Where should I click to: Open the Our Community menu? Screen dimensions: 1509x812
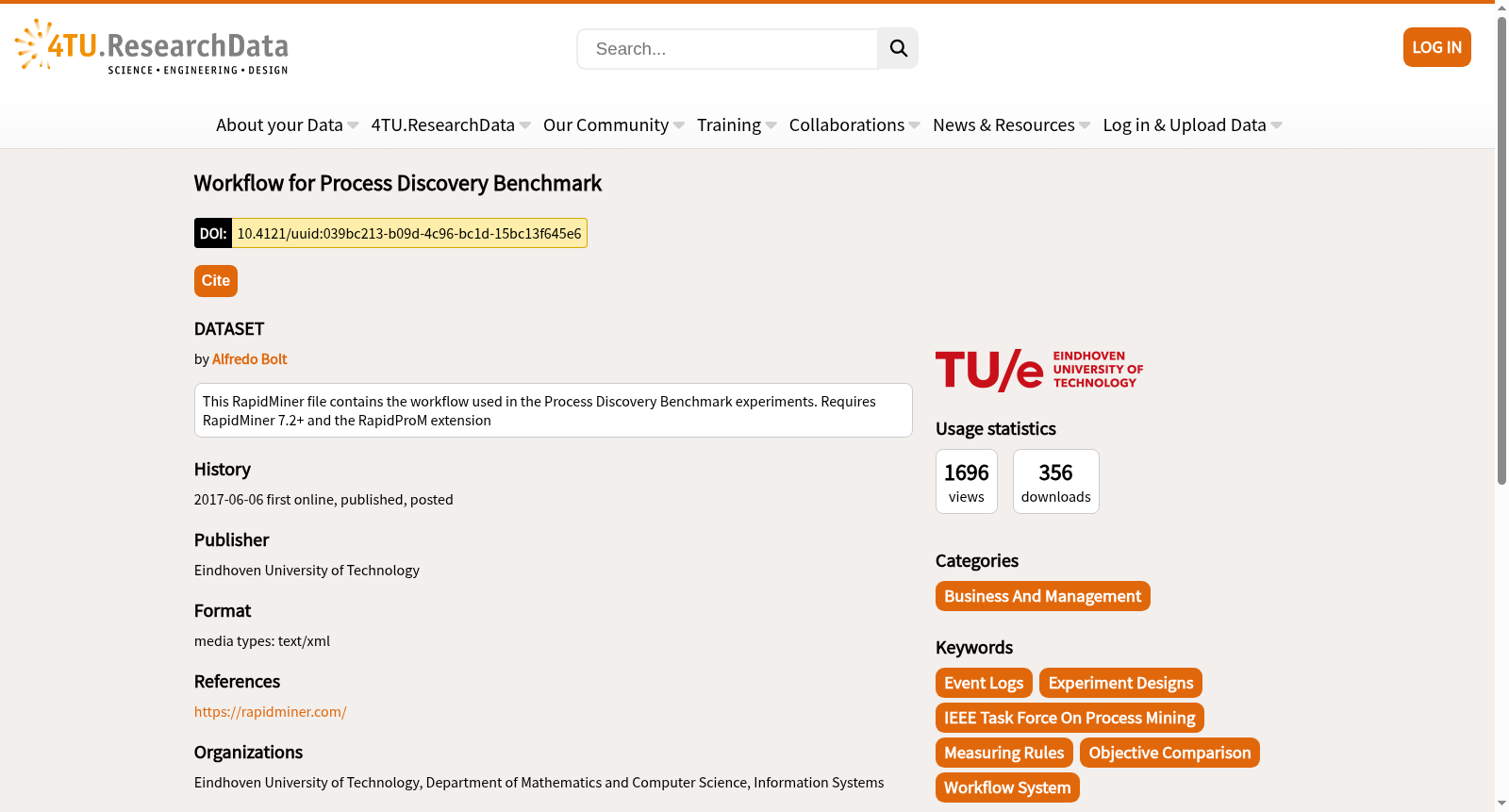[x=605, y=124]
